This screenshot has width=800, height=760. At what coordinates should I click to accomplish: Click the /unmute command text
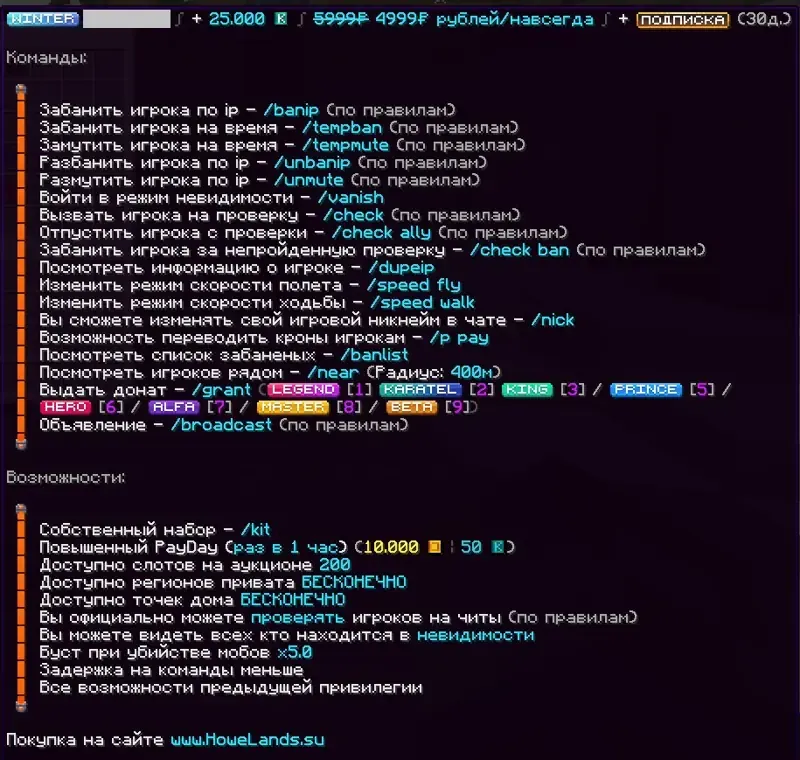[x=309, y=180]
